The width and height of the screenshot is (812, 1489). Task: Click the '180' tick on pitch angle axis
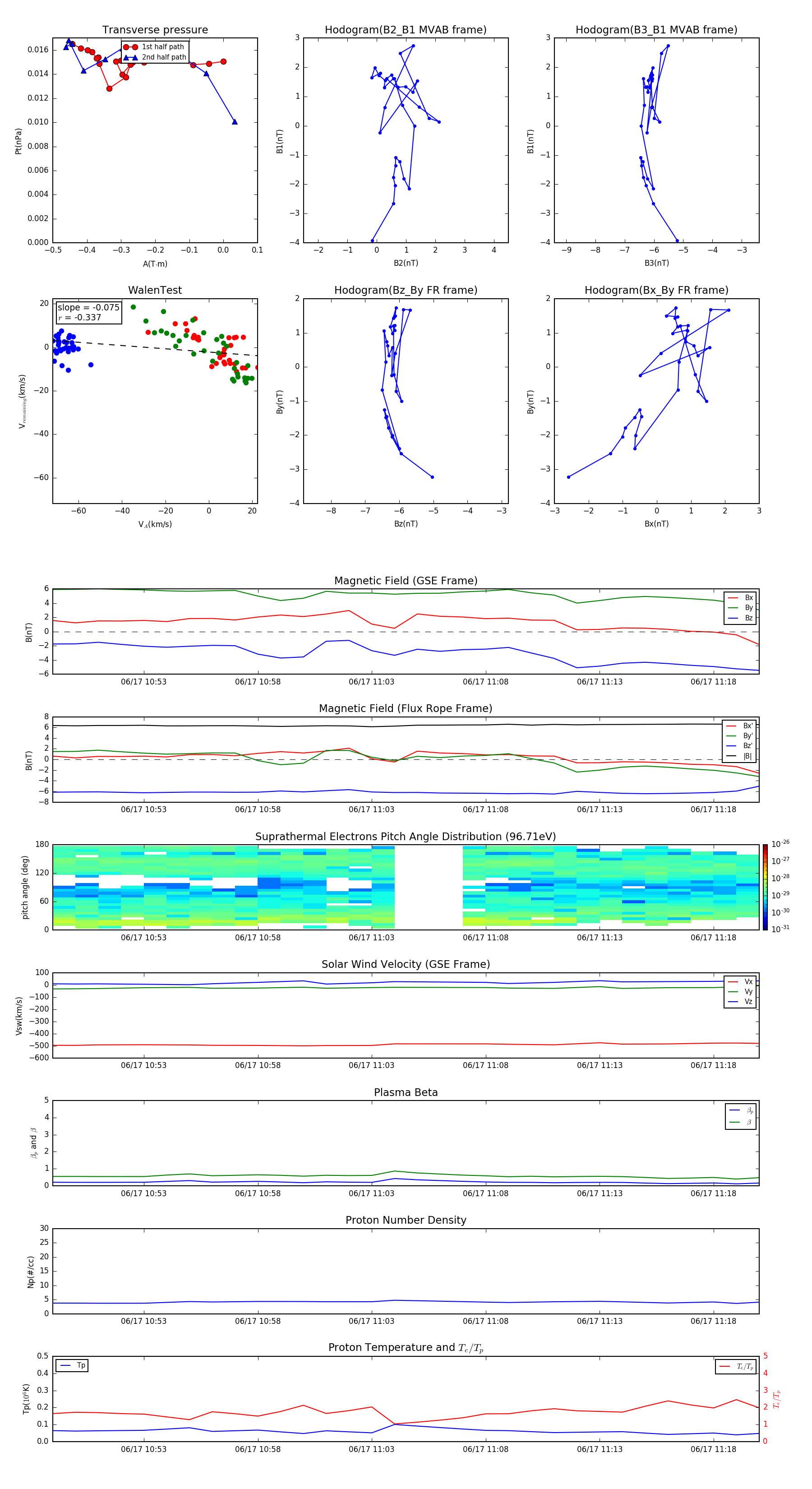tap(42, 845)
